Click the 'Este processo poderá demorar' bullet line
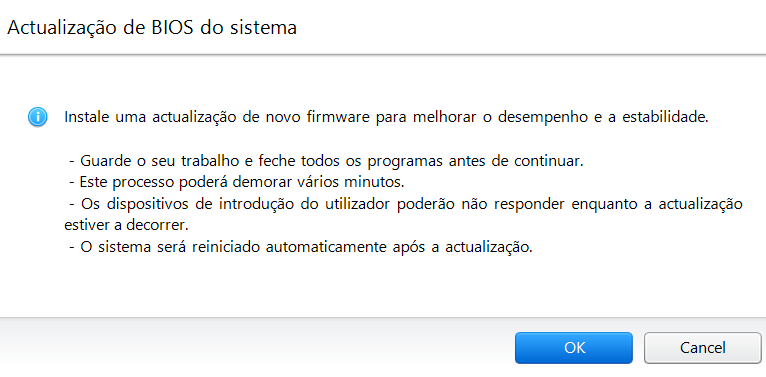The image size is (766, 377). point(236,183)
